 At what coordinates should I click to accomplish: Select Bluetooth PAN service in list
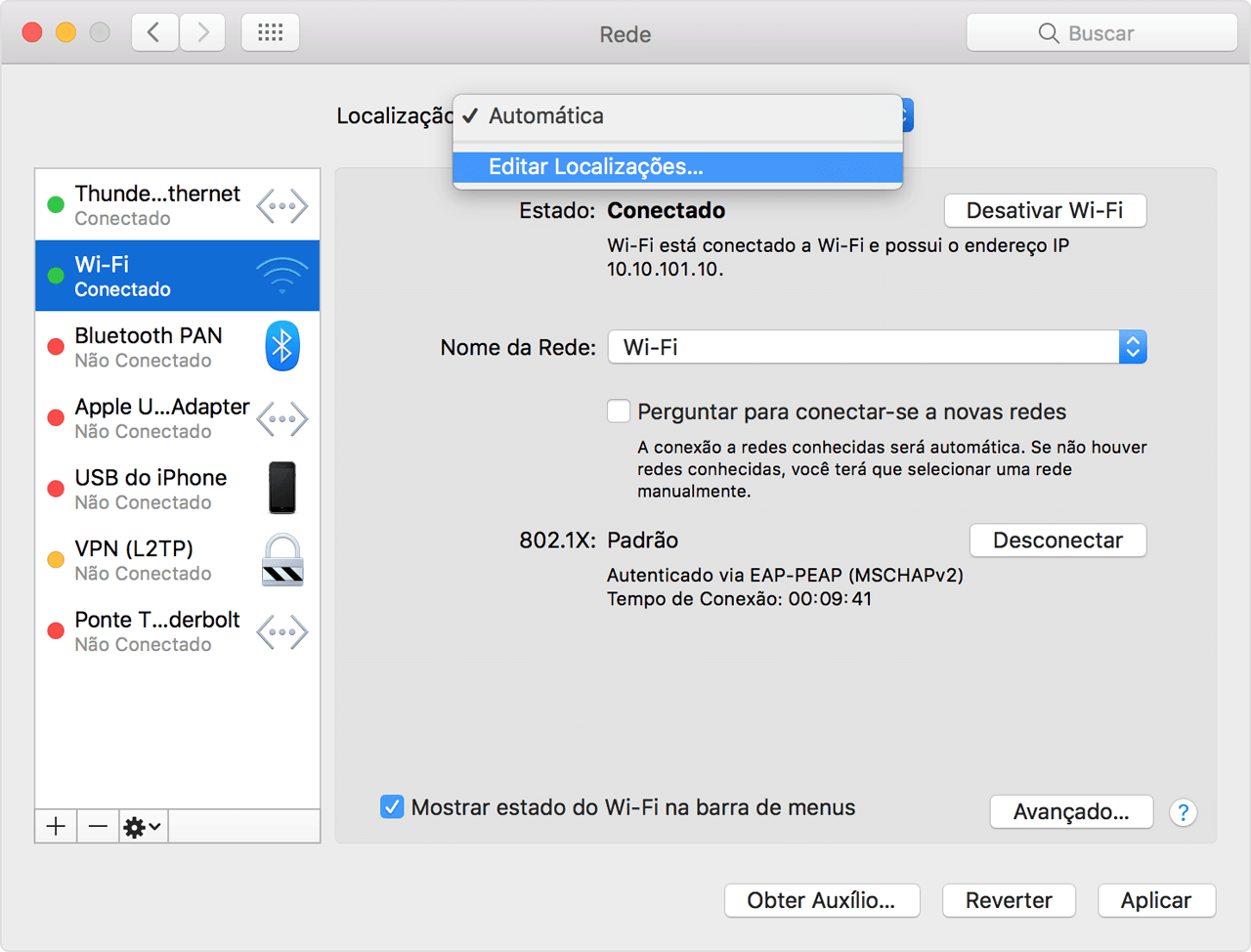(178, 346)
